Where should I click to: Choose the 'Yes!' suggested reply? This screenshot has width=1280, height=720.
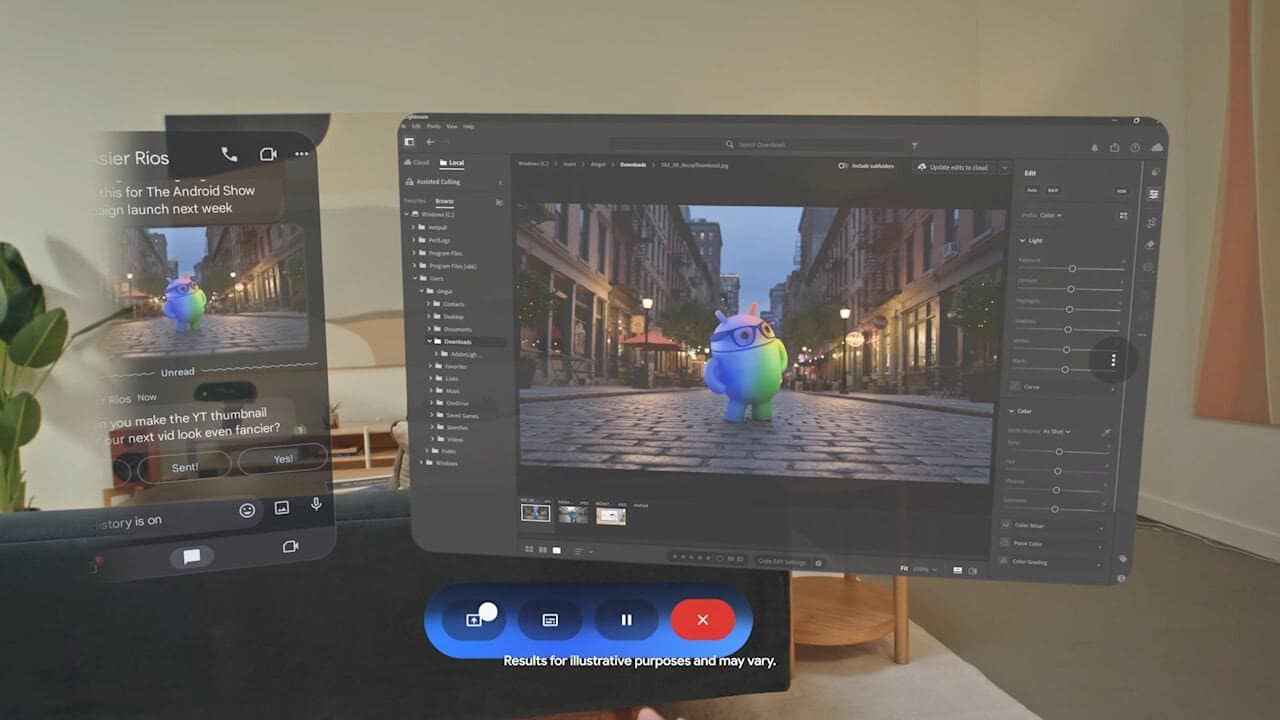[282, 459]
